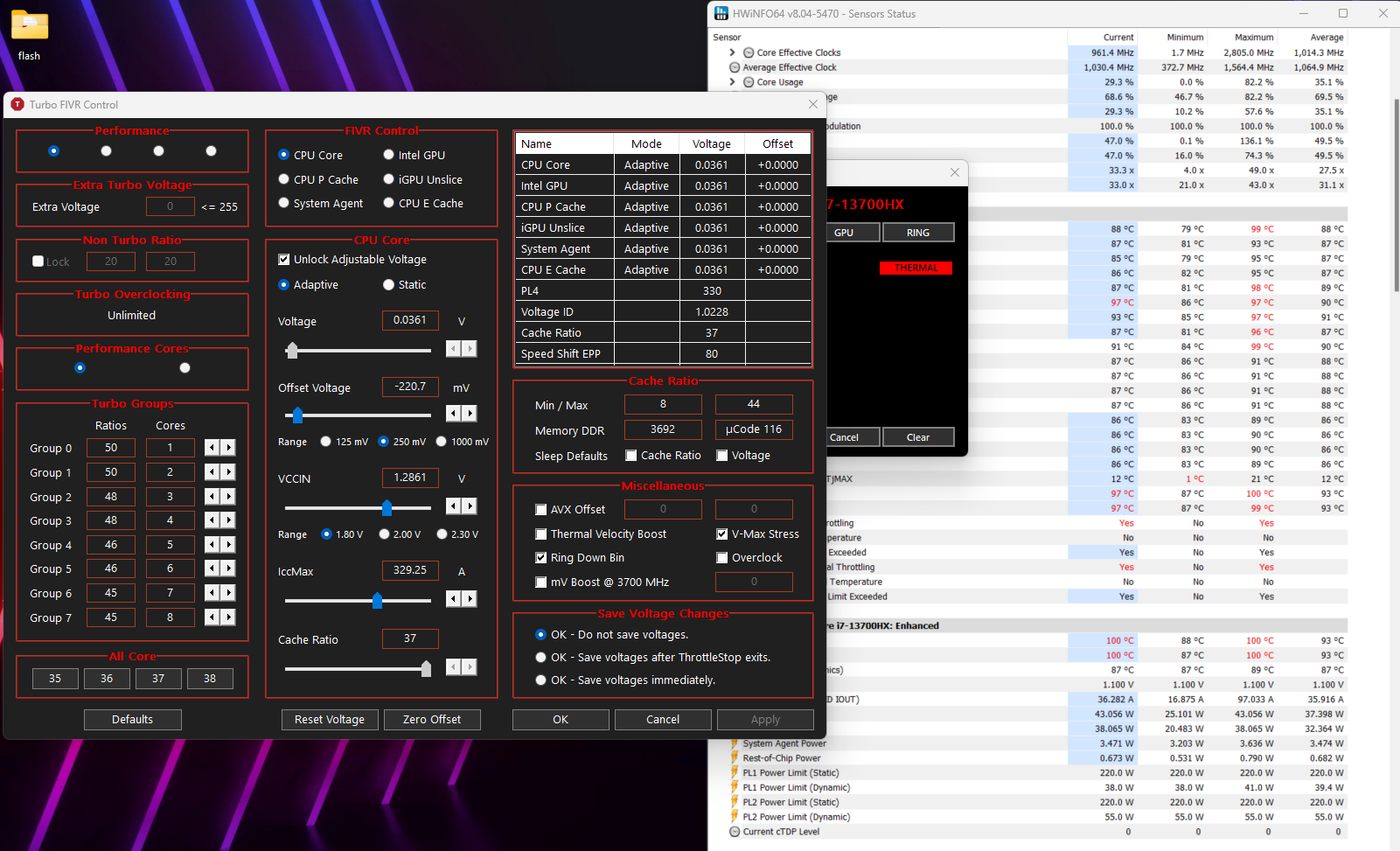
Task: Click the Group 0 ratio field
Action: (x=111, y=448)
